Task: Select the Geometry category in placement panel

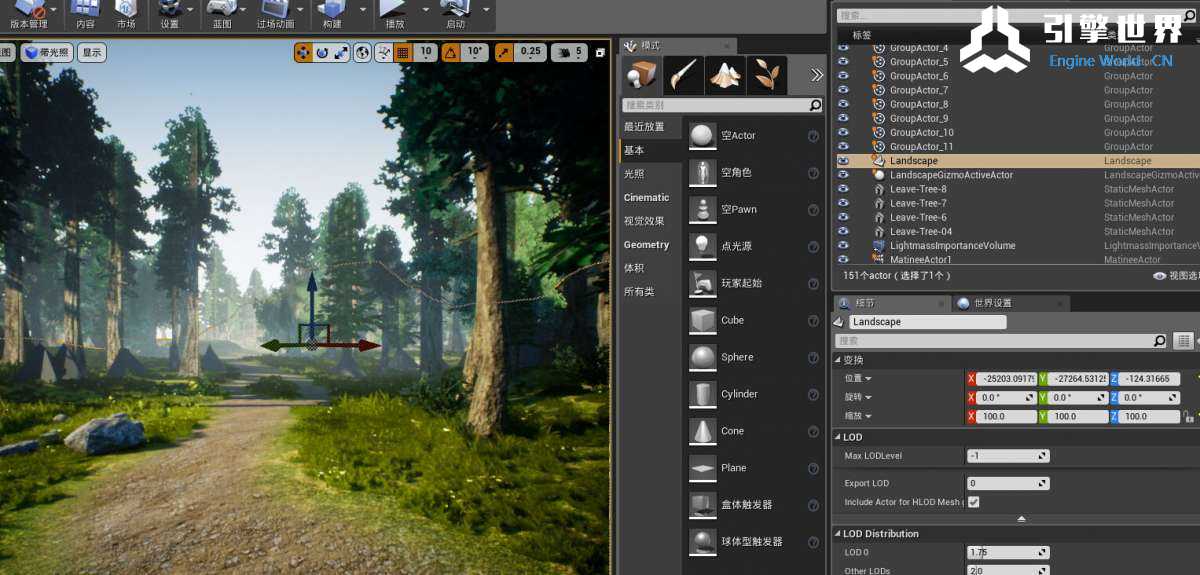Action: [646, 245]
